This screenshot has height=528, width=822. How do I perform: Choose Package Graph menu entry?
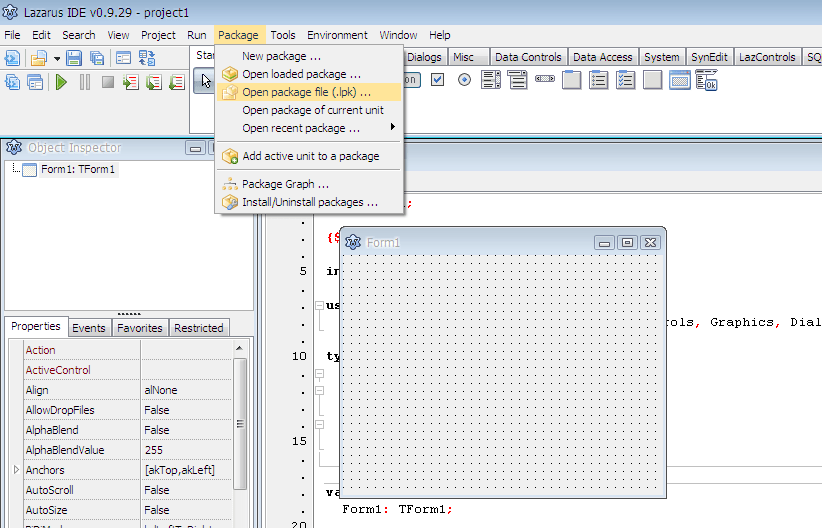point(309,184)
